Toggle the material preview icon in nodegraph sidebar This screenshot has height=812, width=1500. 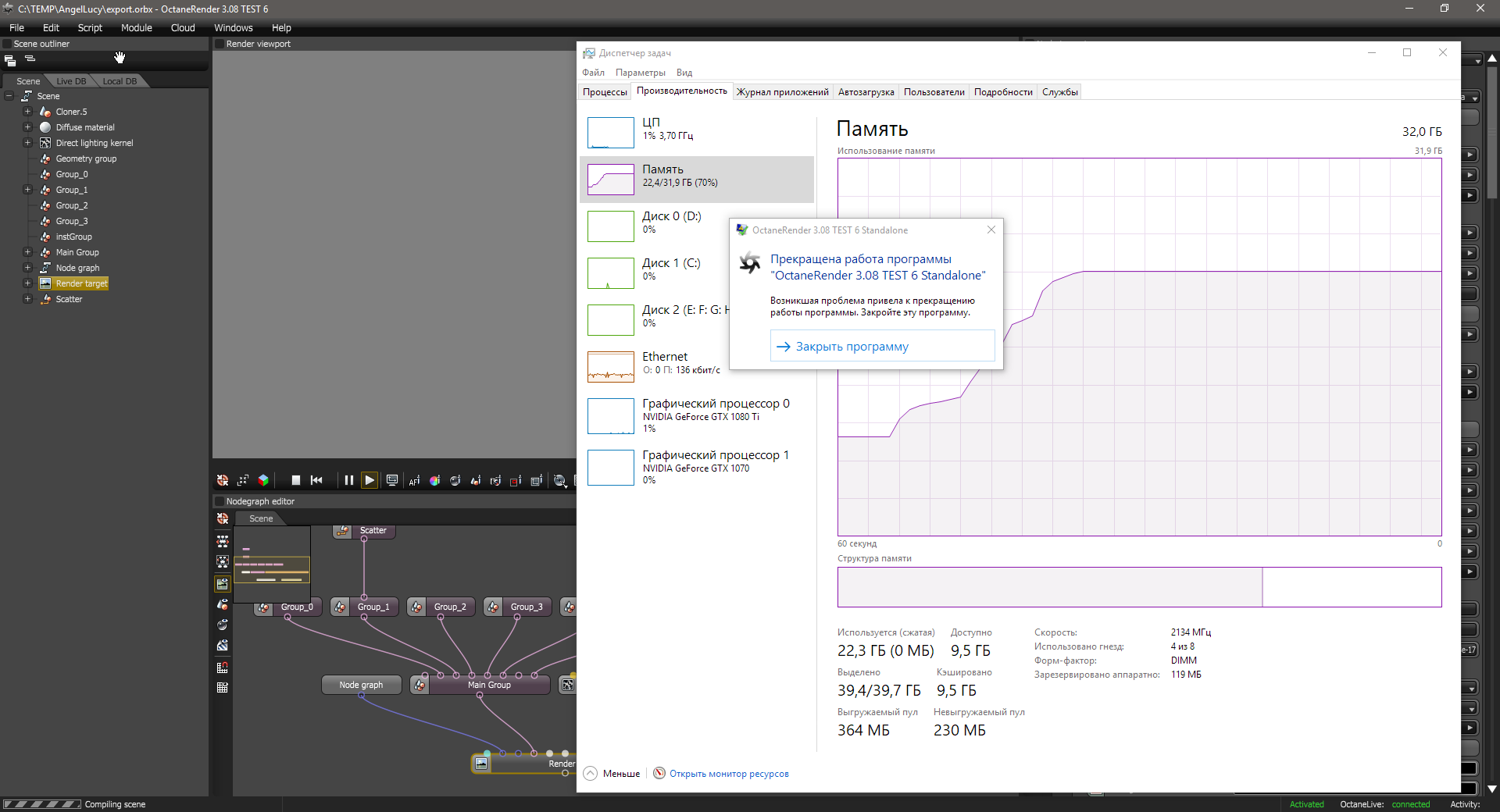click(223, 625)
